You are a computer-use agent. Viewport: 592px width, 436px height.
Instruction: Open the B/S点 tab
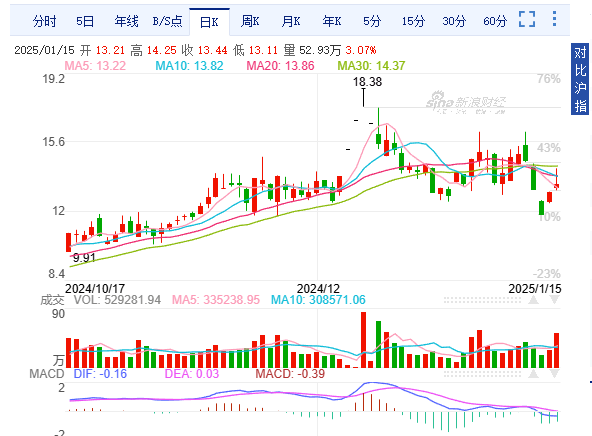(167, 21)
